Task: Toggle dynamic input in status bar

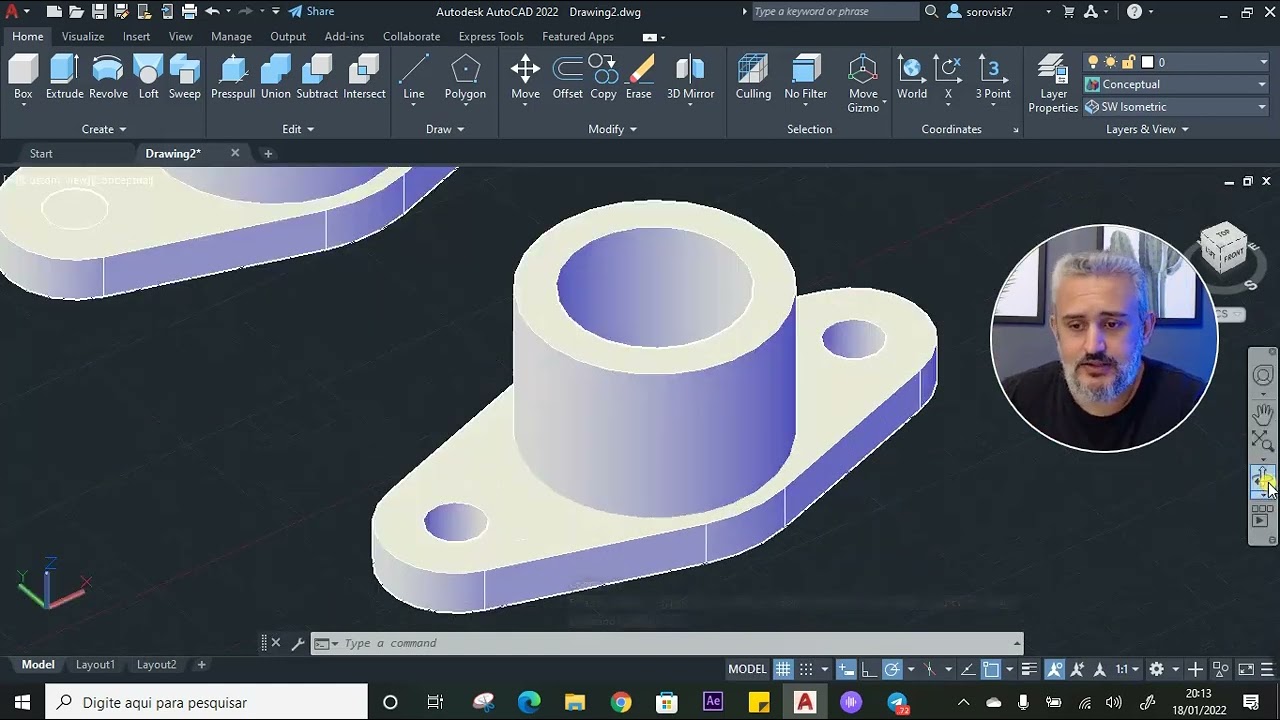Action: (846, 669)
